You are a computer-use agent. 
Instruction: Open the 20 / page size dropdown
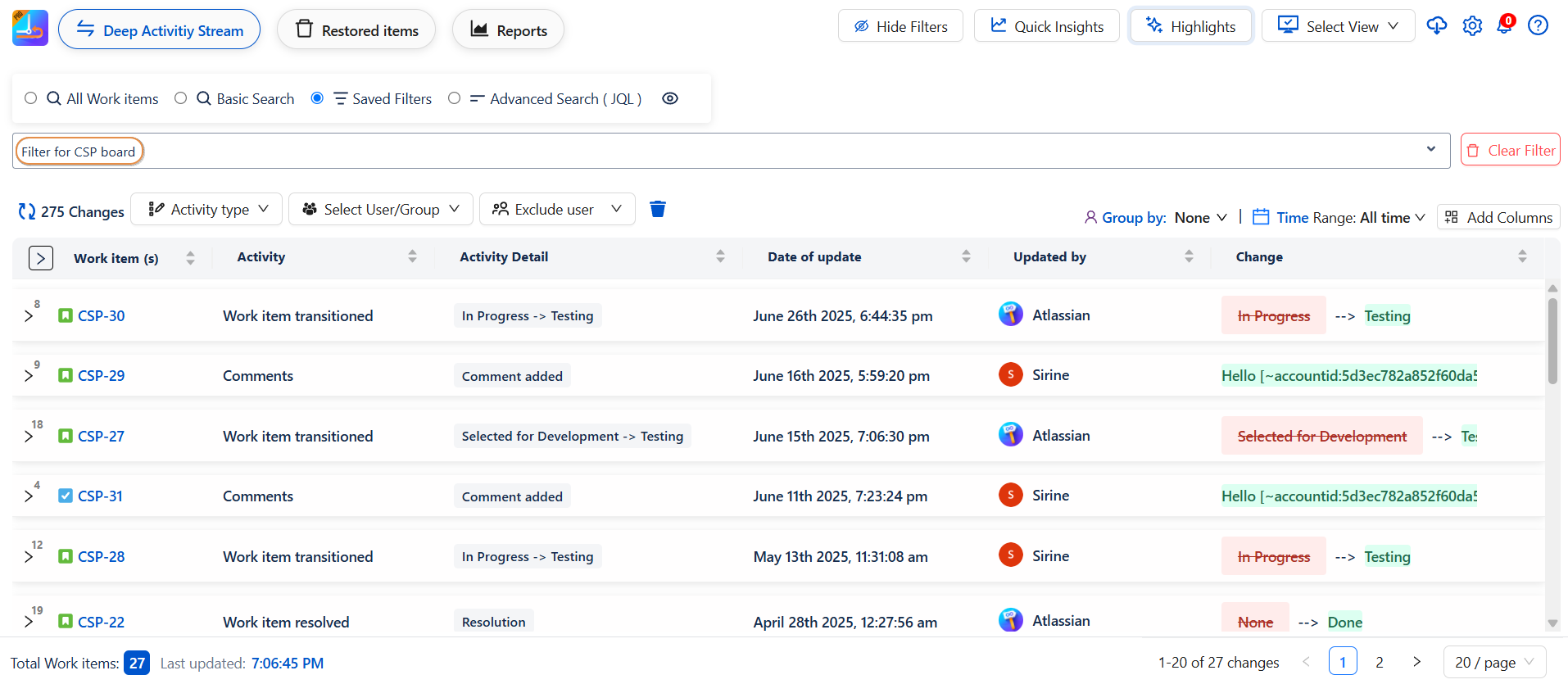click(1493, 662)
